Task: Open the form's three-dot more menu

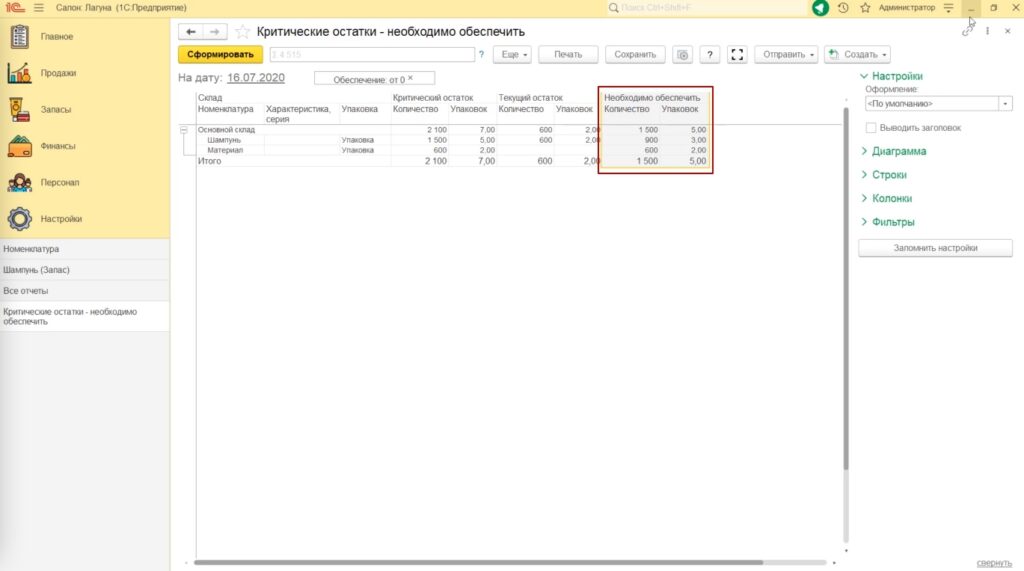Action: tap(987, 31)
